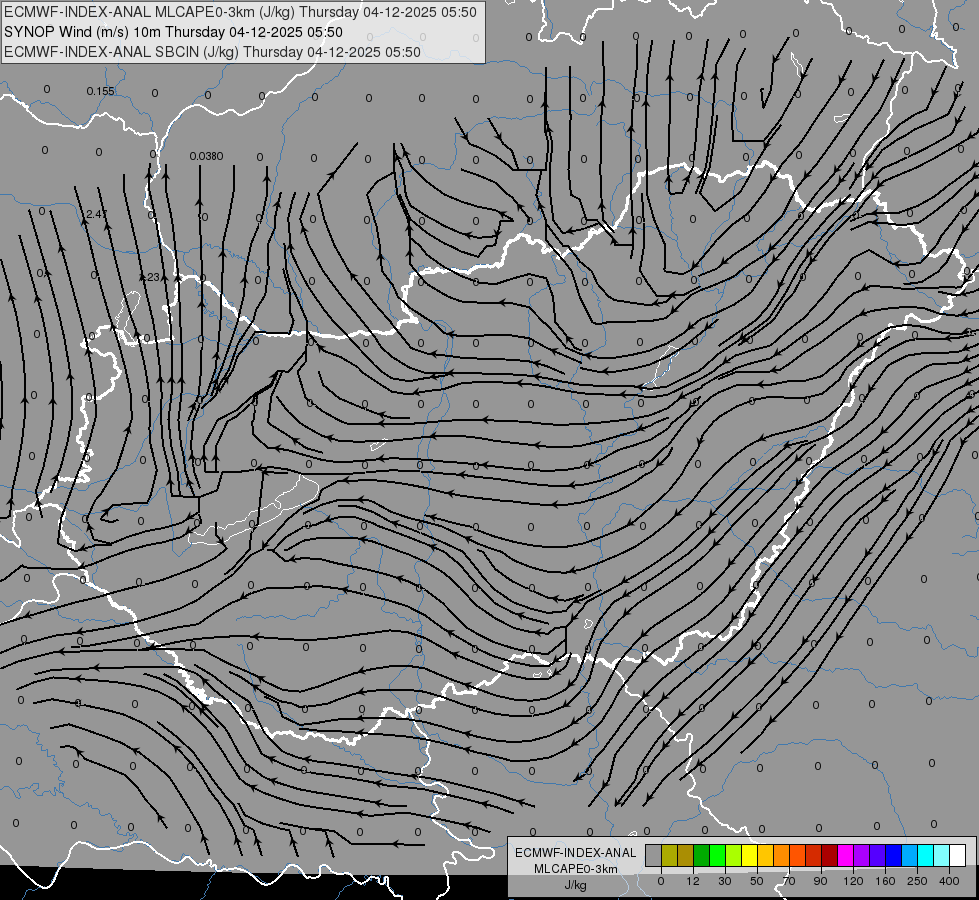
Task: Click the legend scale value '50'
Action: [757, 881]
